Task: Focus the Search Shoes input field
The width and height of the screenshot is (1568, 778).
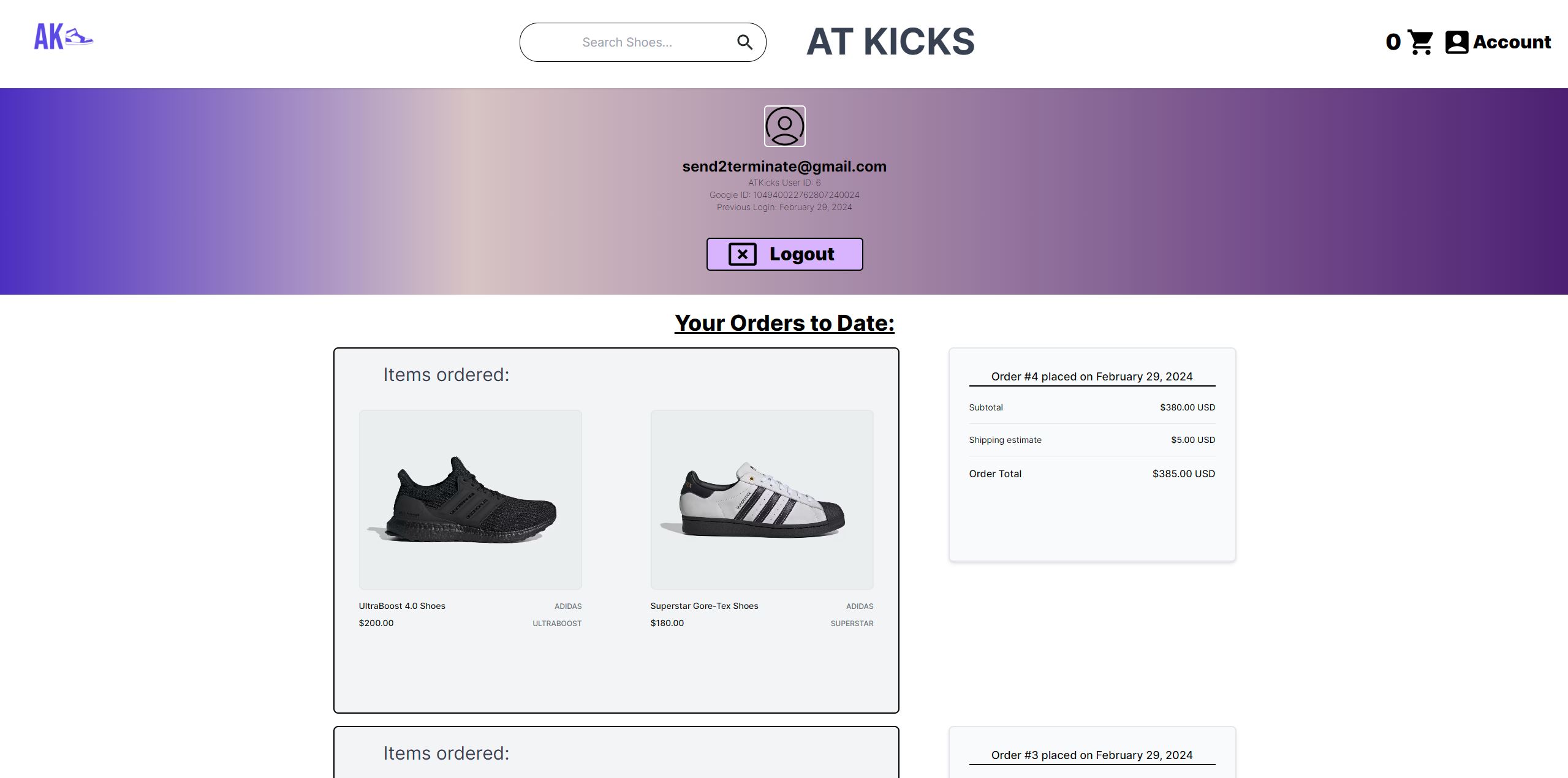Action: 627,42
